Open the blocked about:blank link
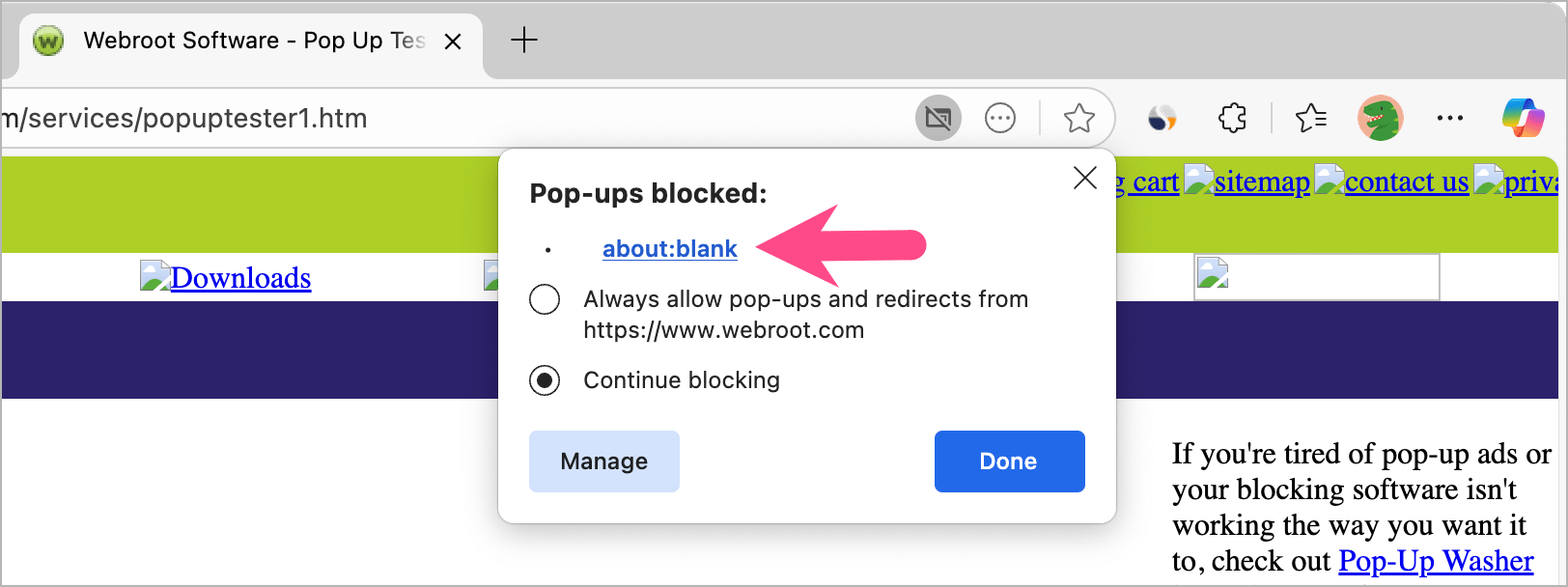The image size is (1568, 587). [x=669, y=249]
